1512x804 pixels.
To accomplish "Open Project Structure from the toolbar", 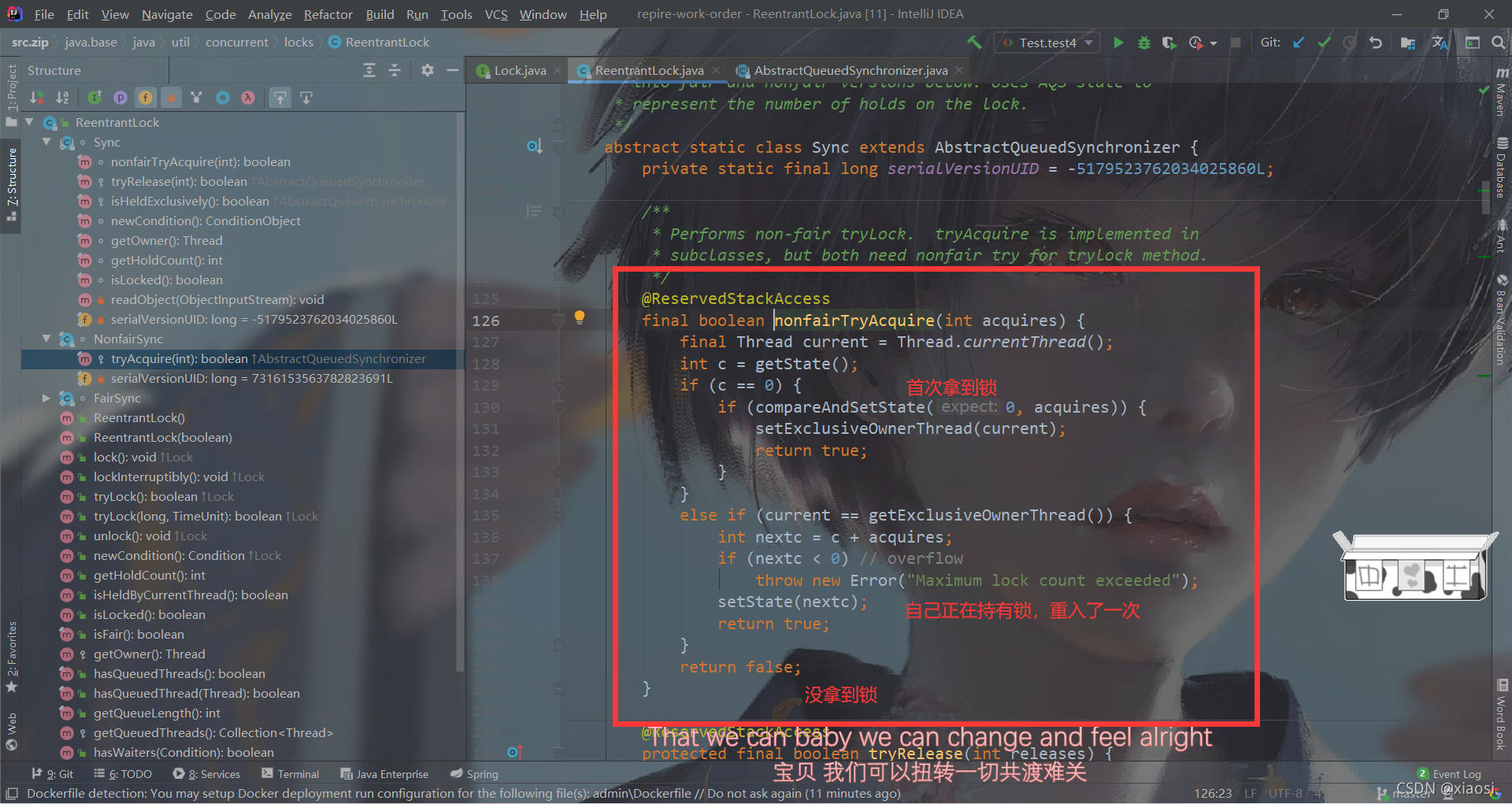I will pyautogui.click(x=1408, y=43).
